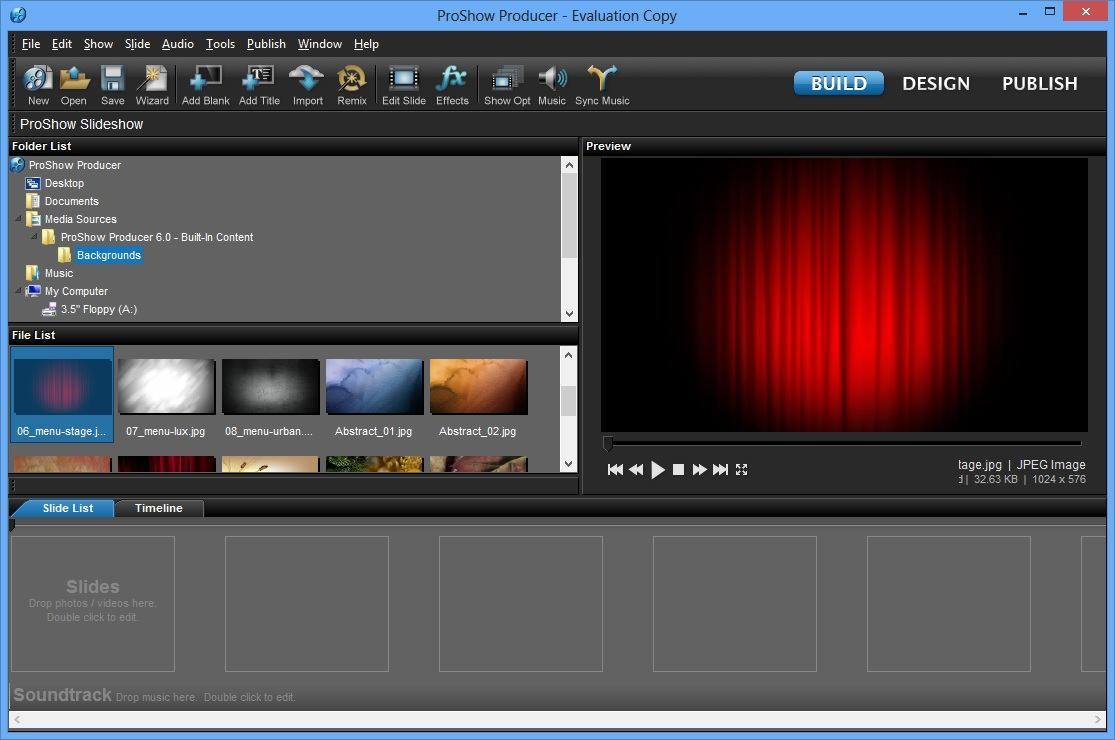Click the Open show toolbar icon
1115x740 pixels.
pyautogui.click(x=73, y=85)
